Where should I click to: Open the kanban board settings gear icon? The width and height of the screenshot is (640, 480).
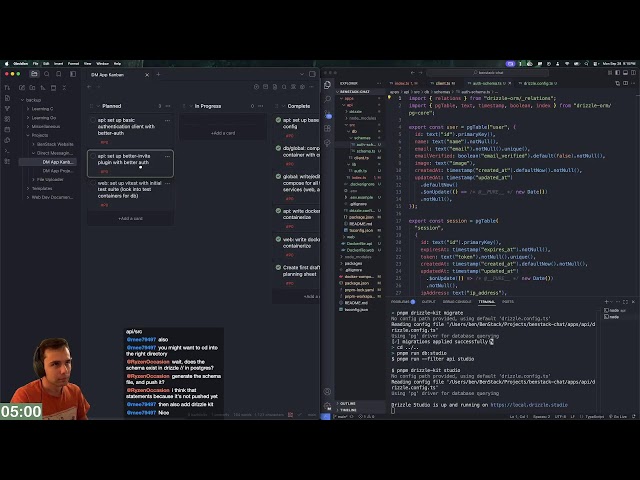click(x=302, y=87)
